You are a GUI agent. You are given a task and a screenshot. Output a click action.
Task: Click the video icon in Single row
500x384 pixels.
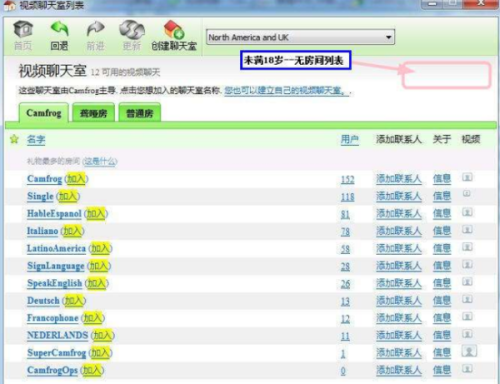(x=467, y=193)
